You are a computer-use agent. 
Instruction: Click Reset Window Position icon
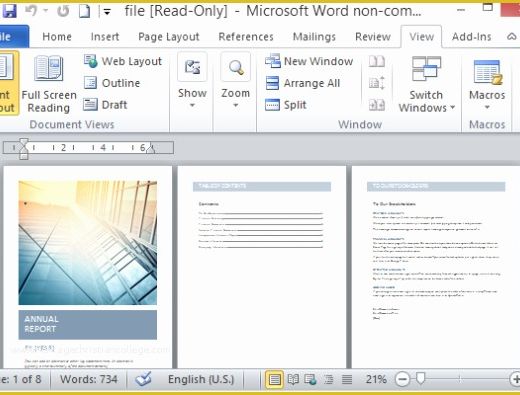[377, 105]
